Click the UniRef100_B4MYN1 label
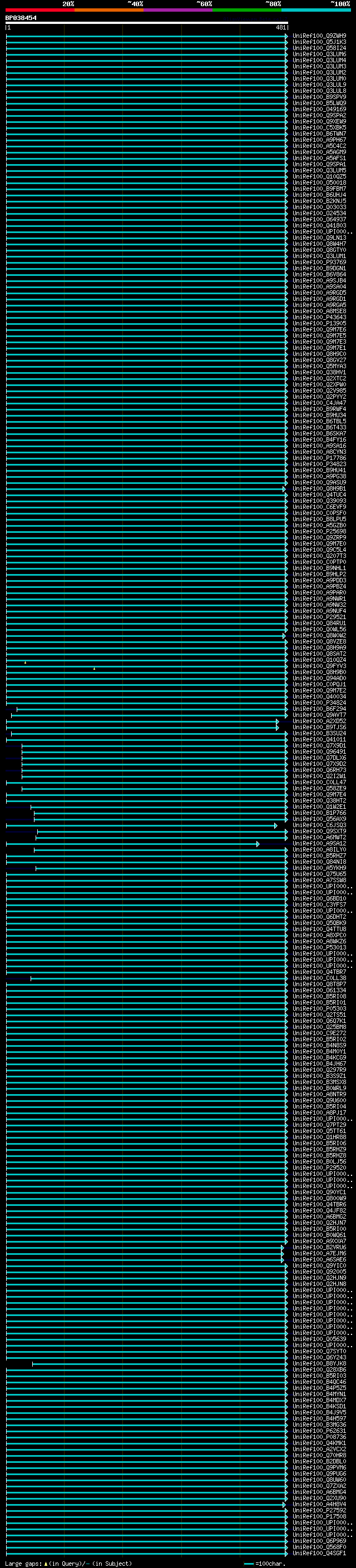 (x=319, y=1394)
